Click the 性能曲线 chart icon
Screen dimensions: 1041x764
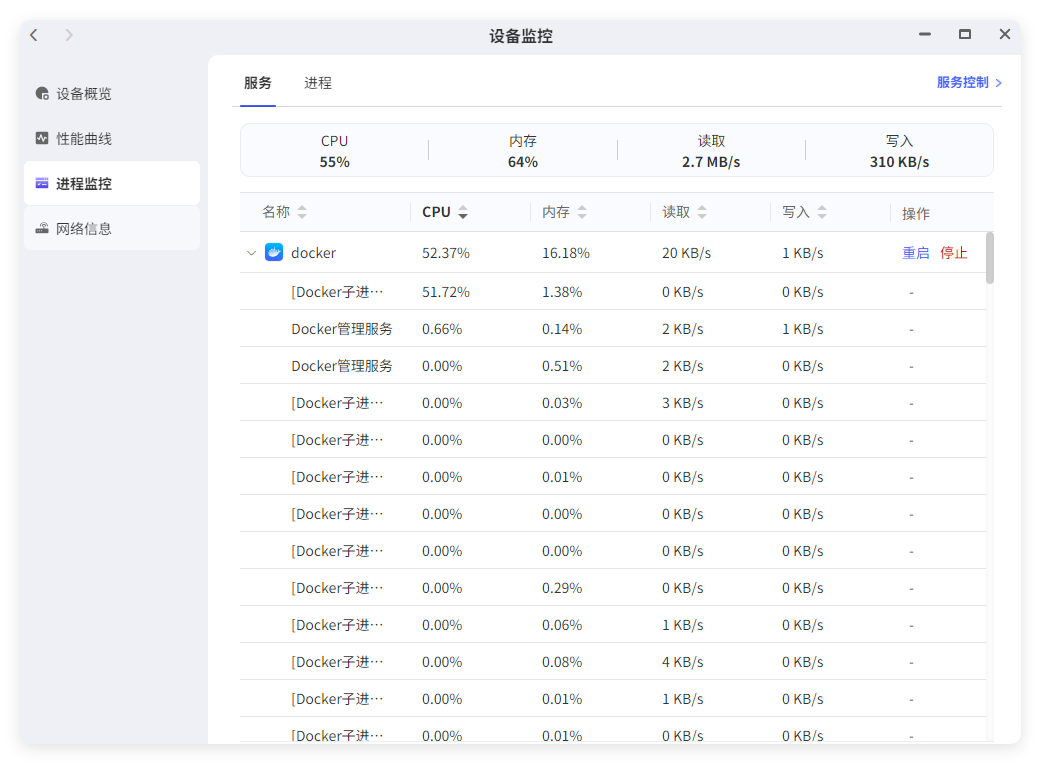[x=42, y=139]
